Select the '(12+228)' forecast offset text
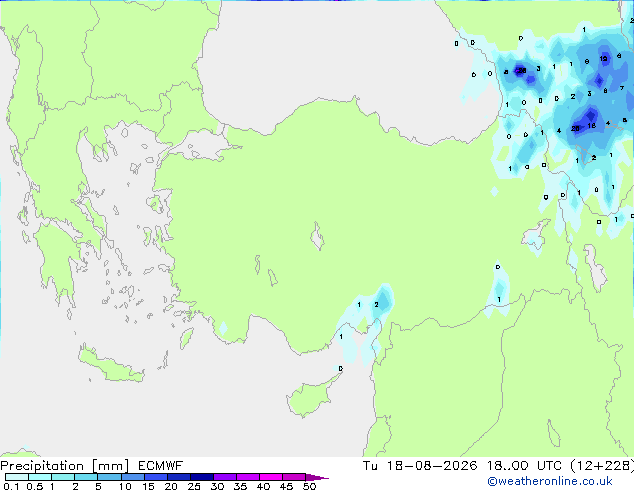 602,466
